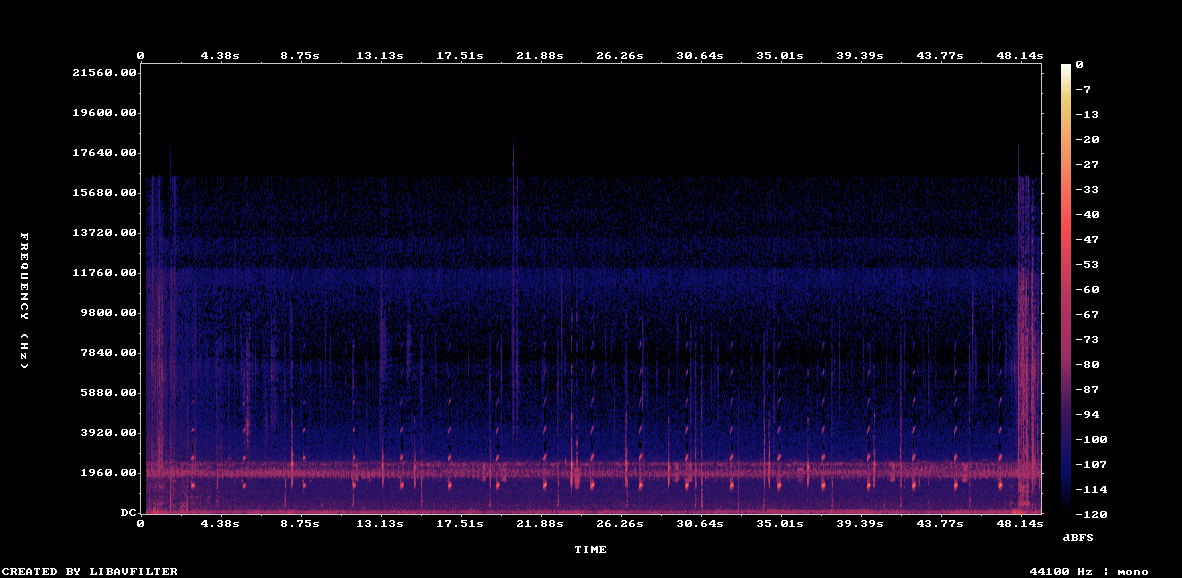Click 48.14s on the top time axis
Image resolution: width=1182 pixels, height=578 pixels.
click(x=1020, y=56)
